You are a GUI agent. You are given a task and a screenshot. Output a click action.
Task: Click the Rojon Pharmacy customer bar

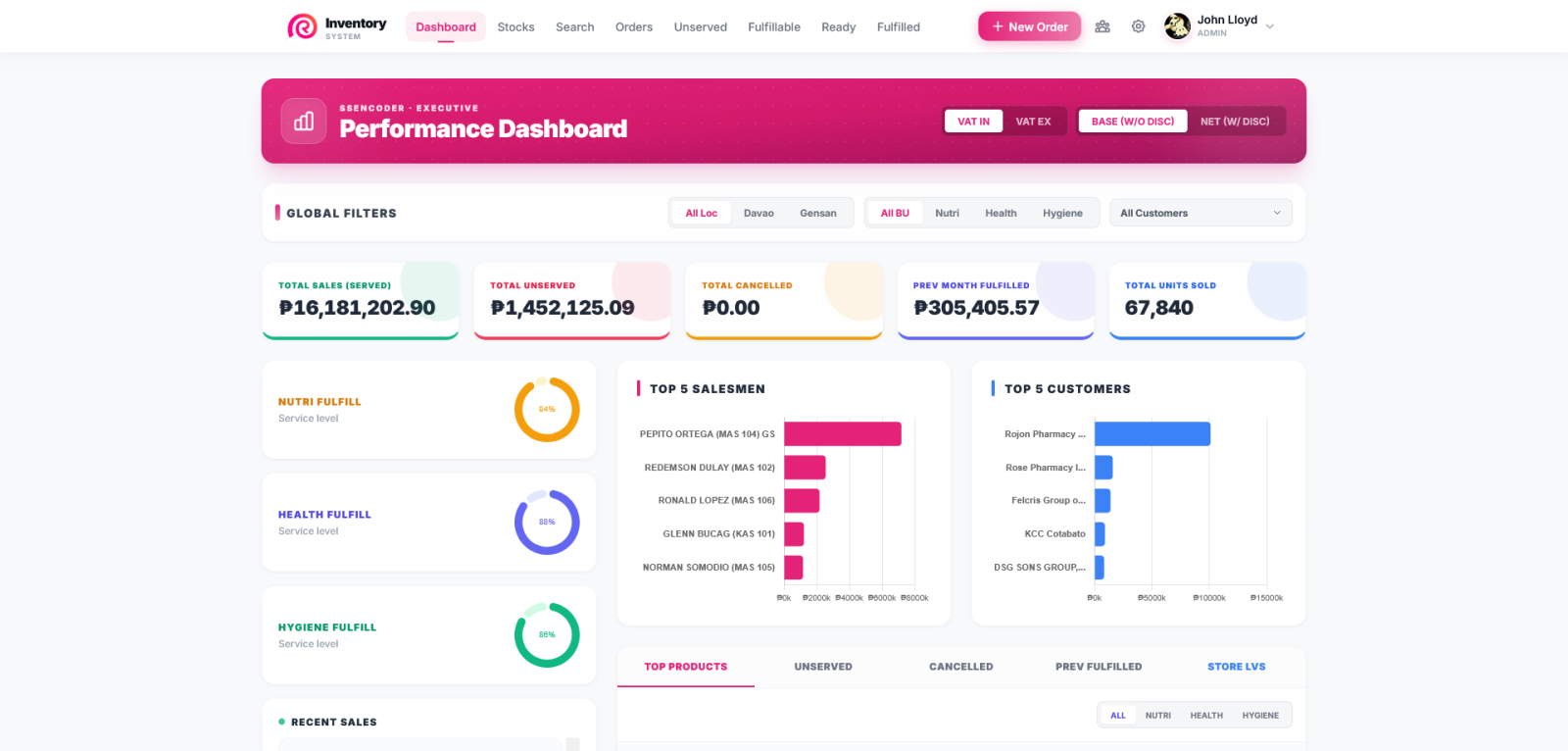[1152, 434]
